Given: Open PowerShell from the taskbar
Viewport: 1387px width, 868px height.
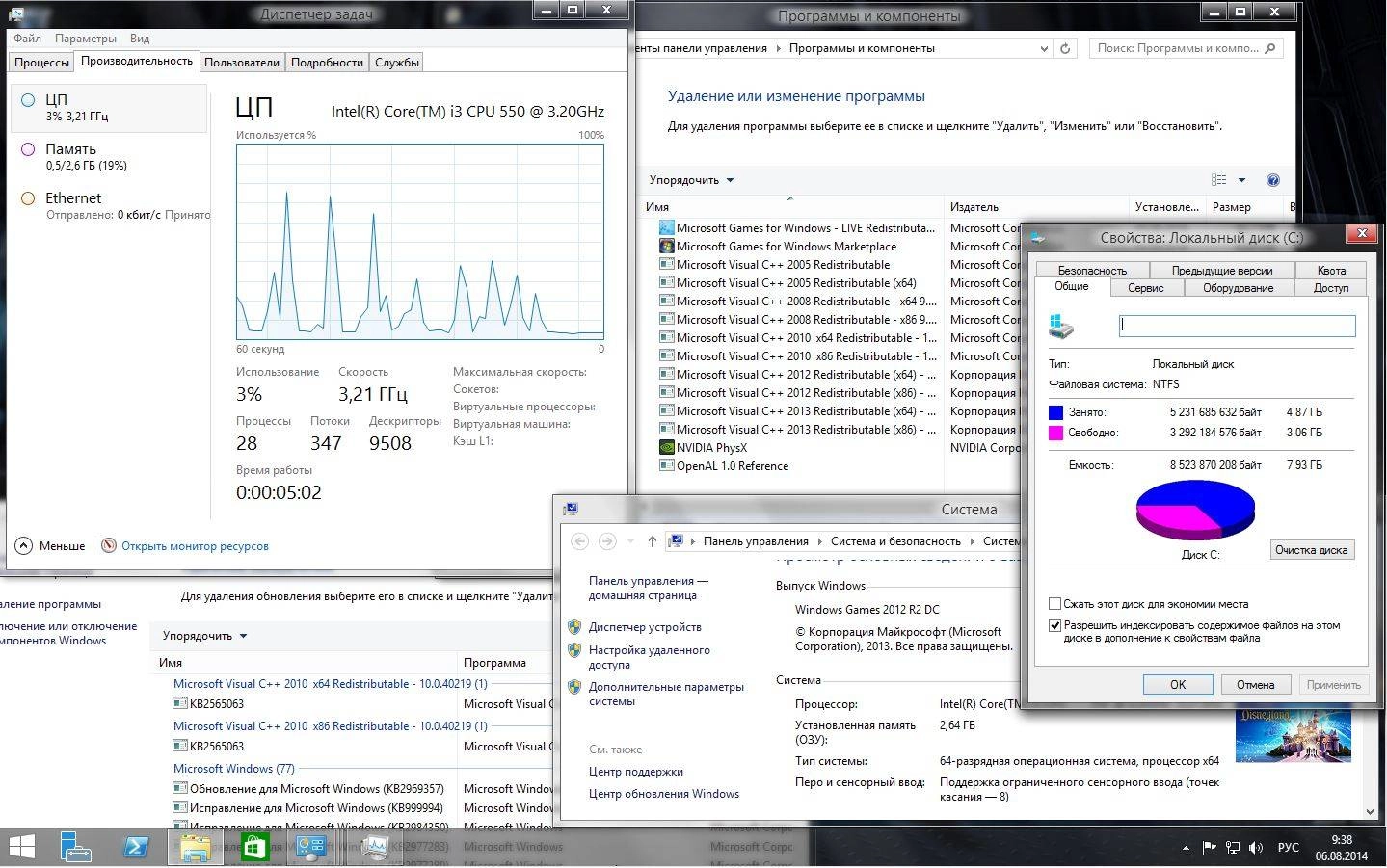Looking at the screenshot, I should pos(135,847).
